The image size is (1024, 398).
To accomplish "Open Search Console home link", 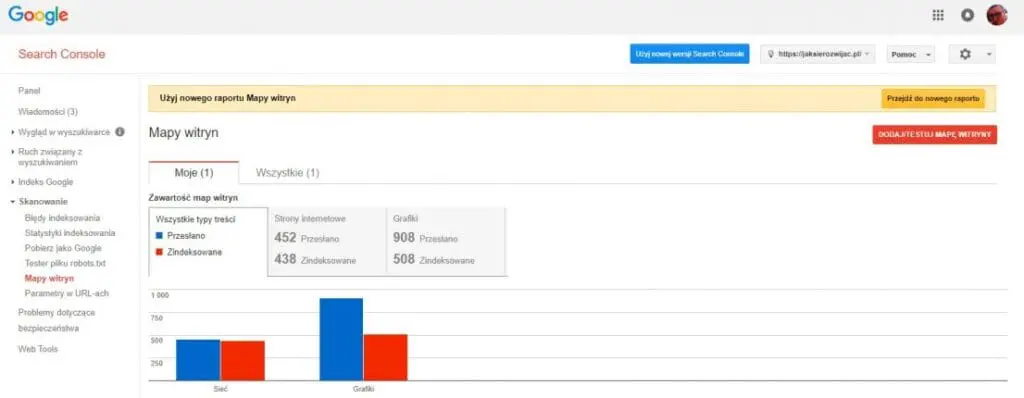I will [x=61, y=54].
